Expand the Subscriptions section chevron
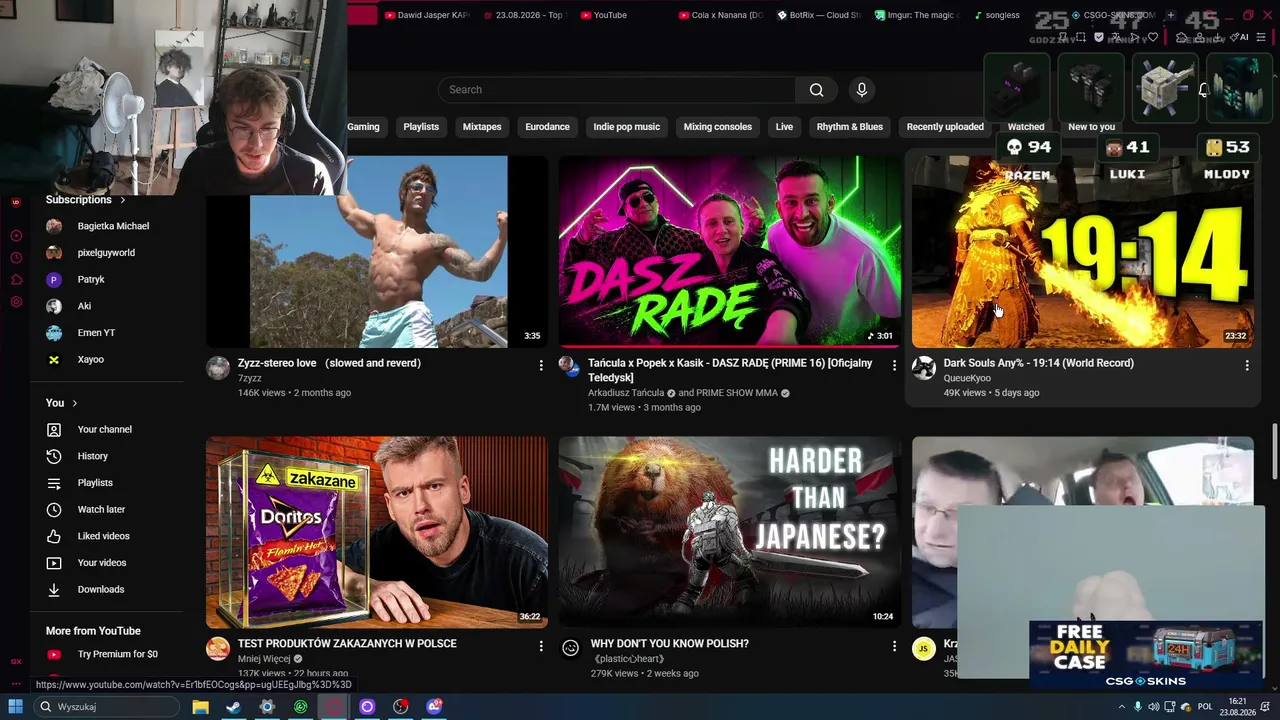The image size is (1280, 720). coord(122,200)
